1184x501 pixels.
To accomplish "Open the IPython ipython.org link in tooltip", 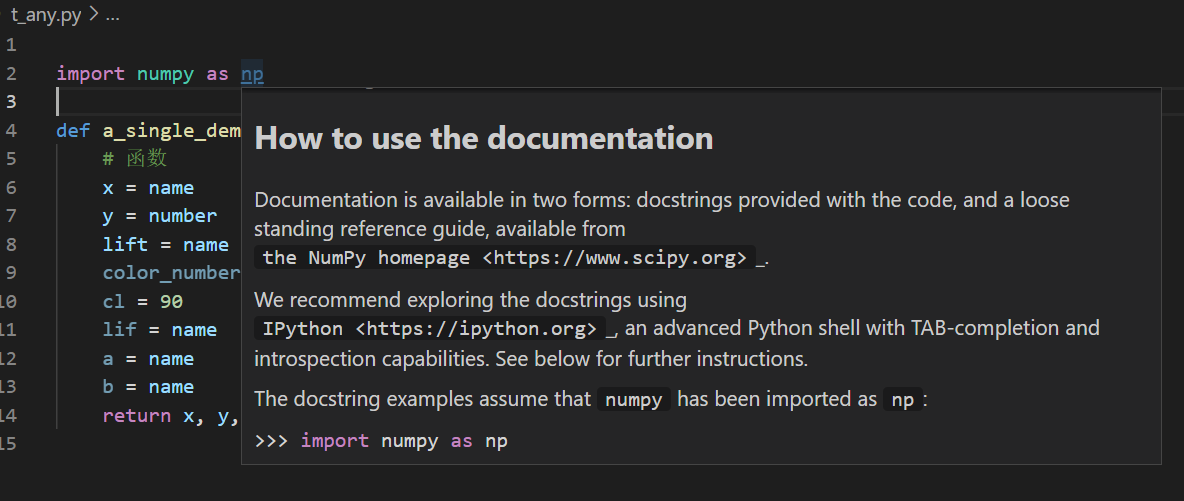I will click(x=430, y=329).
